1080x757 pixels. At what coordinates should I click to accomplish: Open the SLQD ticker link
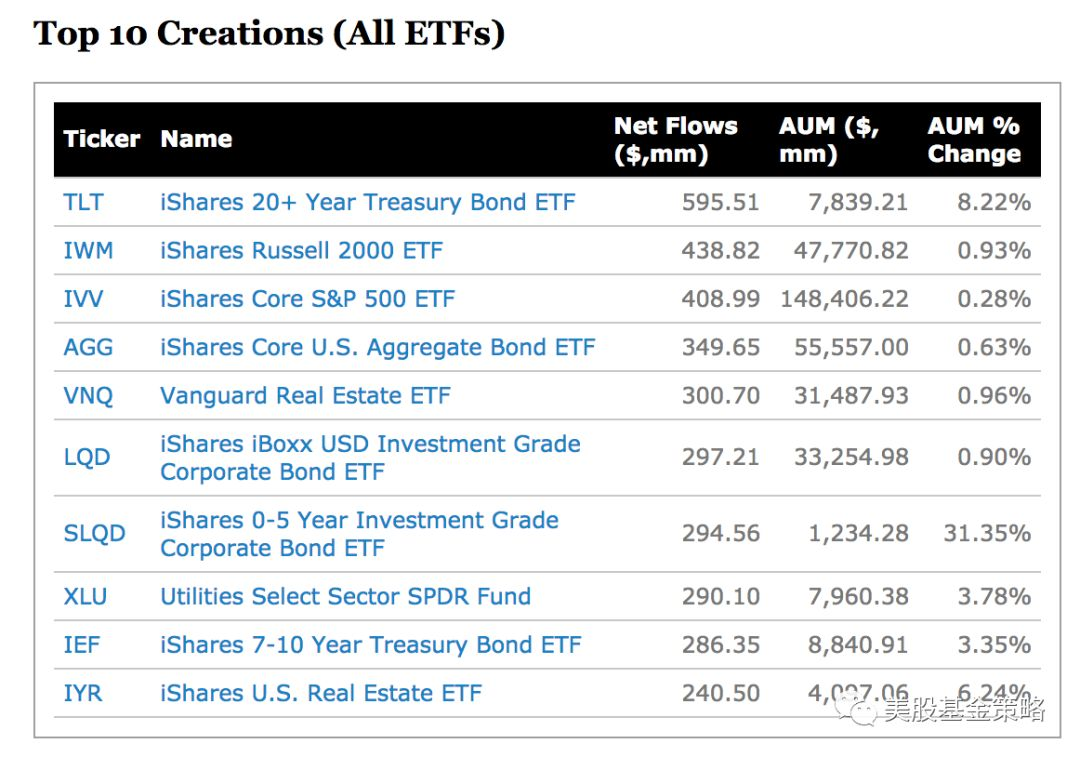(94, 533)
